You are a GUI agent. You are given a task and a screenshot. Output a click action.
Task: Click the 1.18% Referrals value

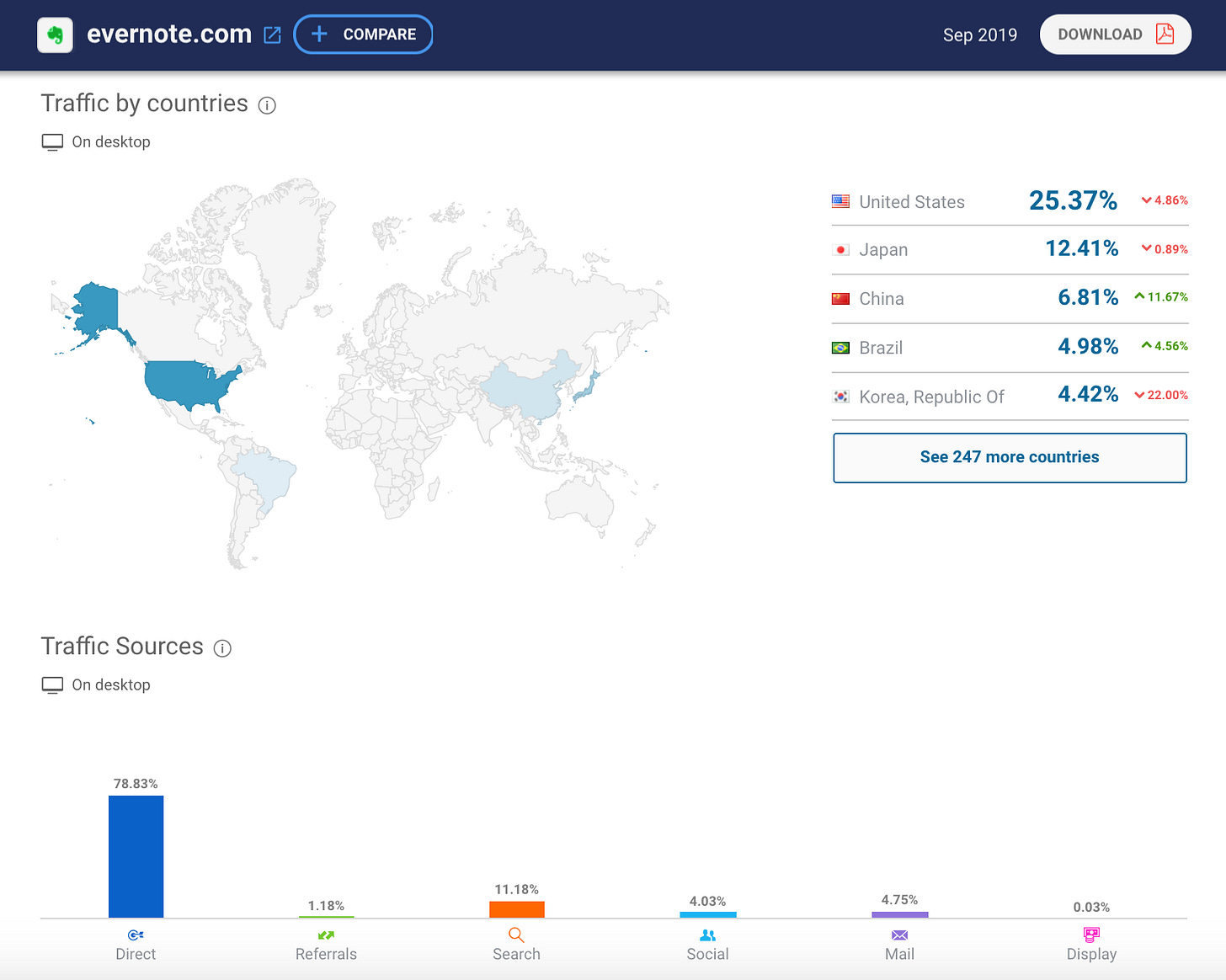[x=326, y=906]
